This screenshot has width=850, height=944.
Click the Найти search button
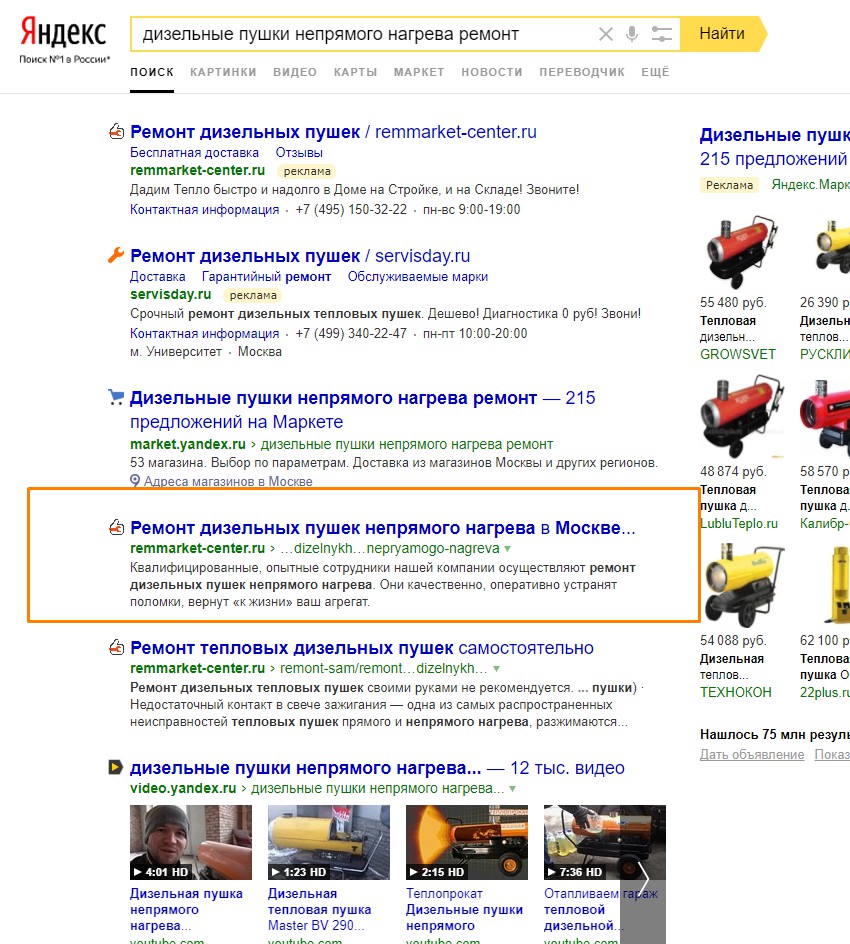[722, 34]
